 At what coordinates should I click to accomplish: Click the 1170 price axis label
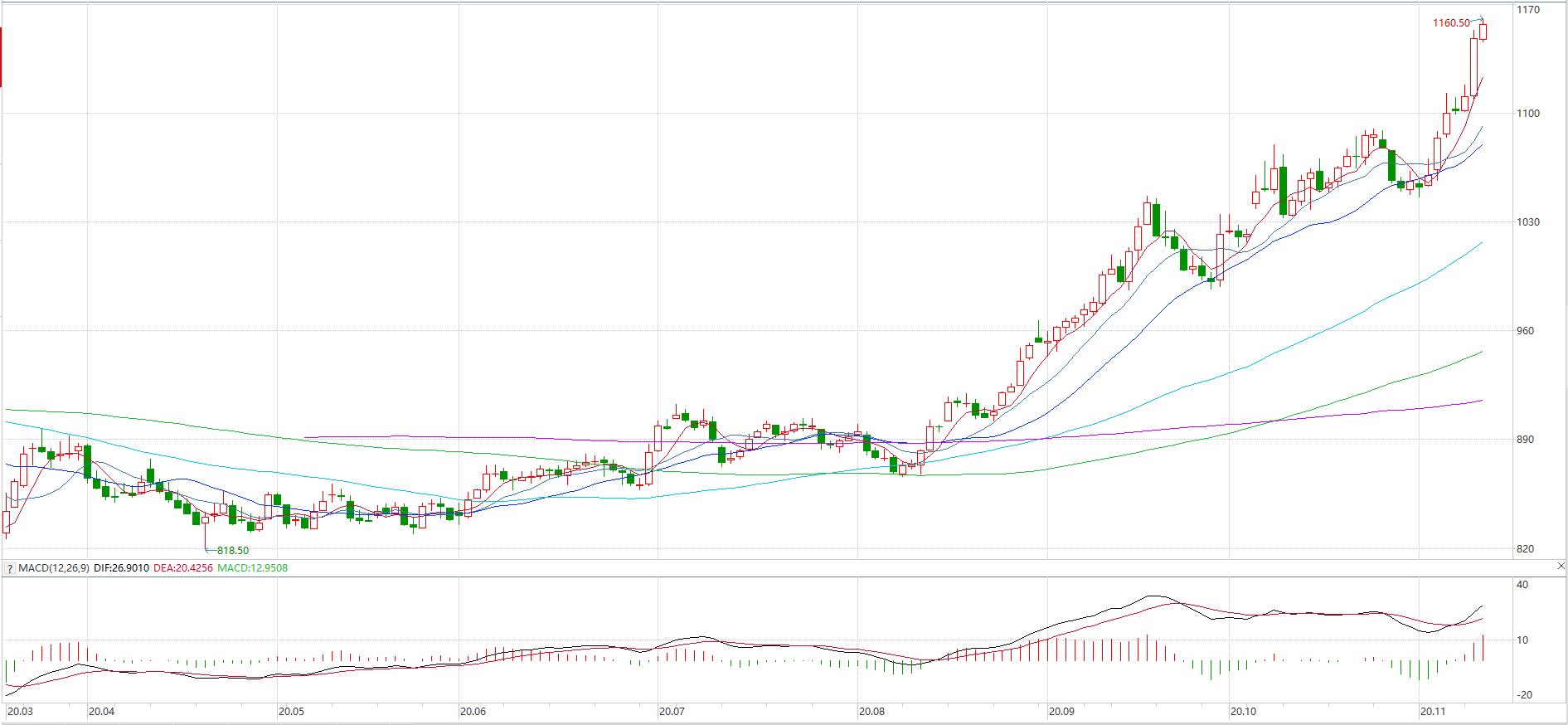(x=1527, y=10)
